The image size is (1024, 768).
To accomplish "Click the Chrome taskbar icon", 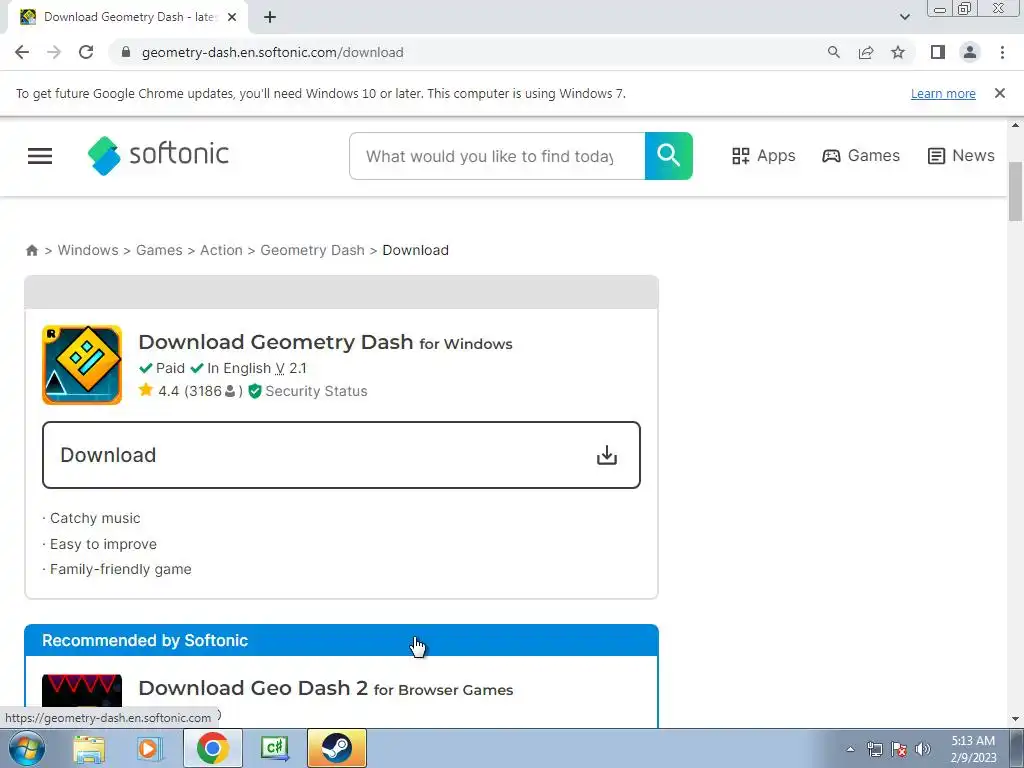I will coord(212,748).
